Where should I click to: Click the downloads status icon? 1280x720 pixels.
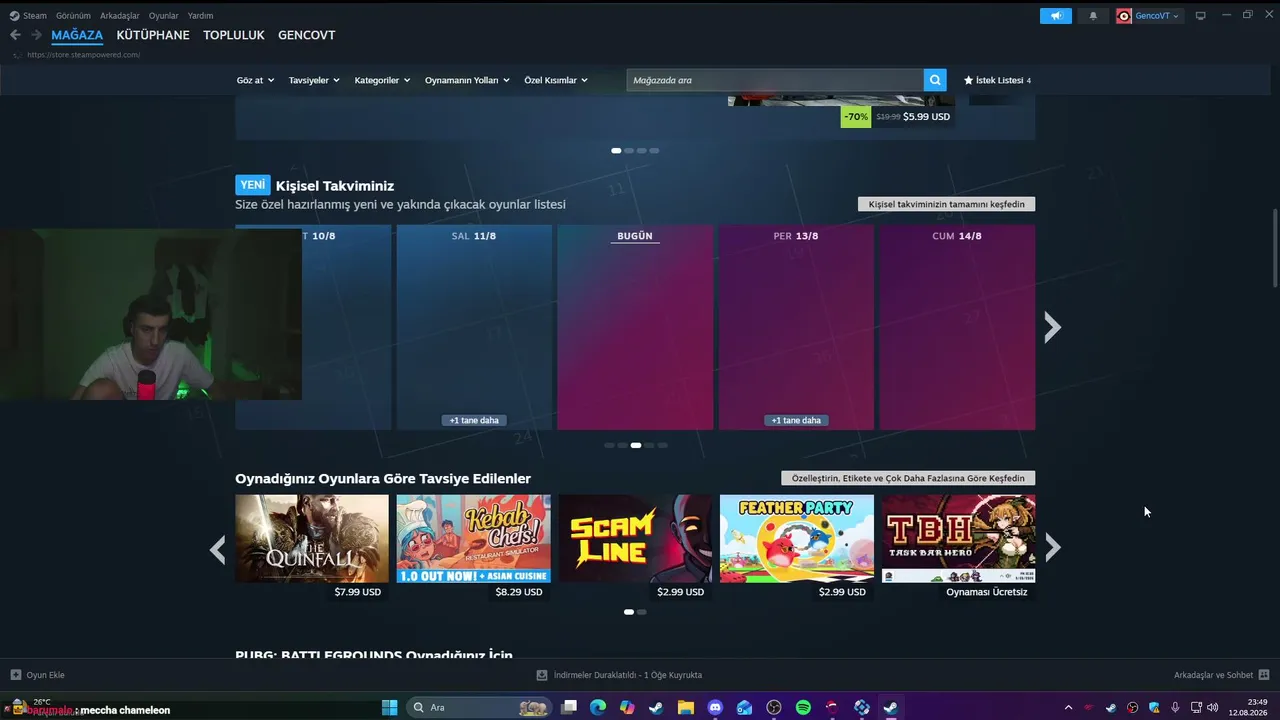[542, 675]
